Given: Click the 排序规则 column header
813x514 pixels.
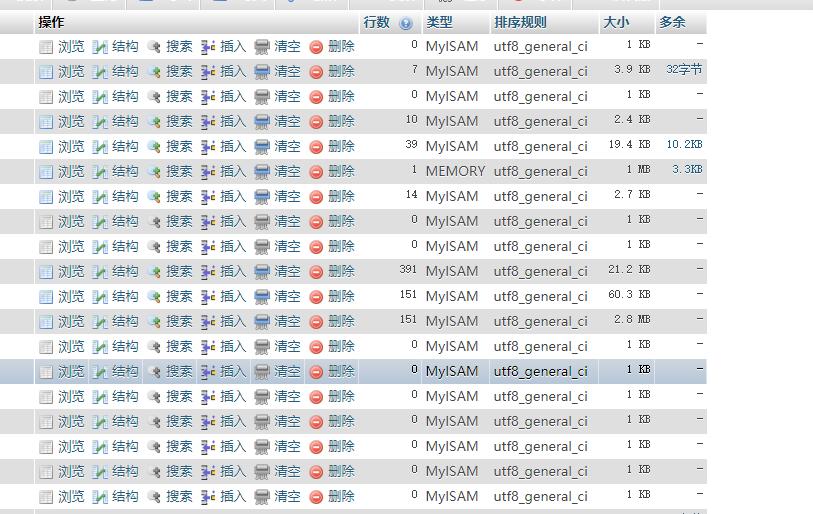Looking at the screenshot, I should (520, 22).
